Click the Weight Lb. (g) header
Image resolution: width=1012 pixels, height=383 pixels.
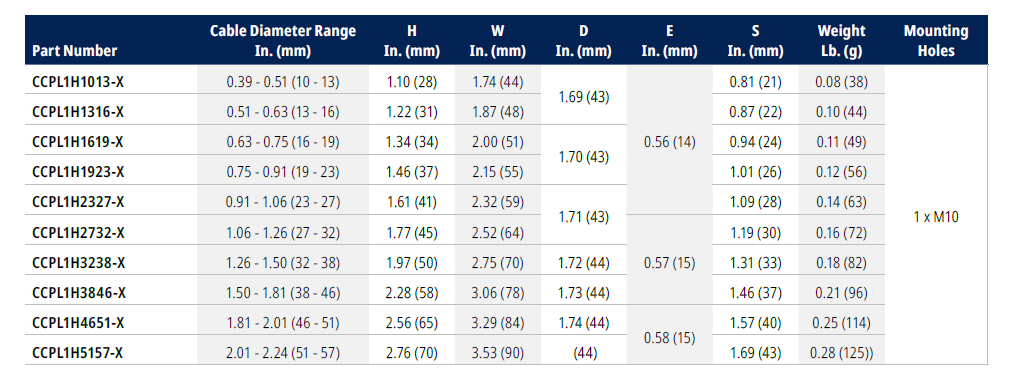pyautogui.click(x=841, y=41)
